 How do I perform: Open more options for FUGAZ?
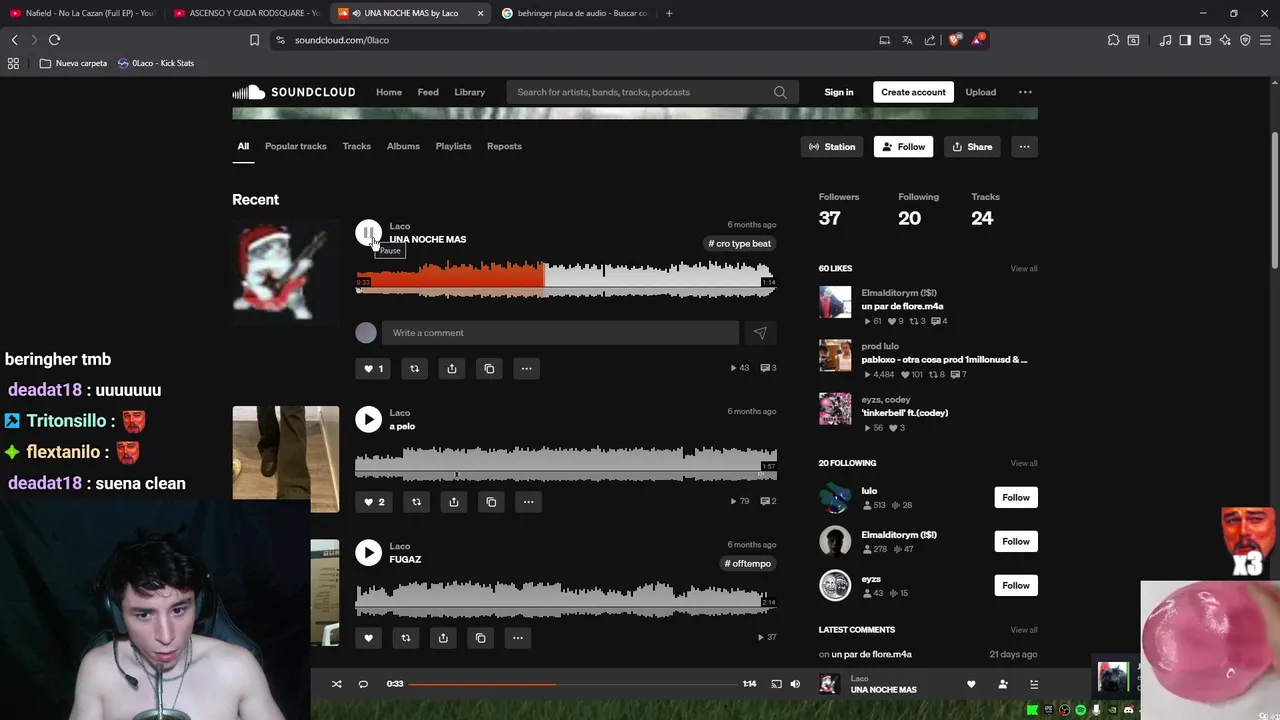[518, 638]
